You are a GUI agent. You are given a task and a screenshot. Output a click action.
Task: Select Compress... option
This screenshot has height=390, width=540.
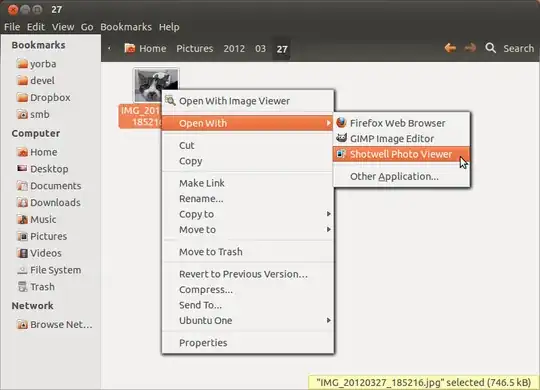(248, 289)
